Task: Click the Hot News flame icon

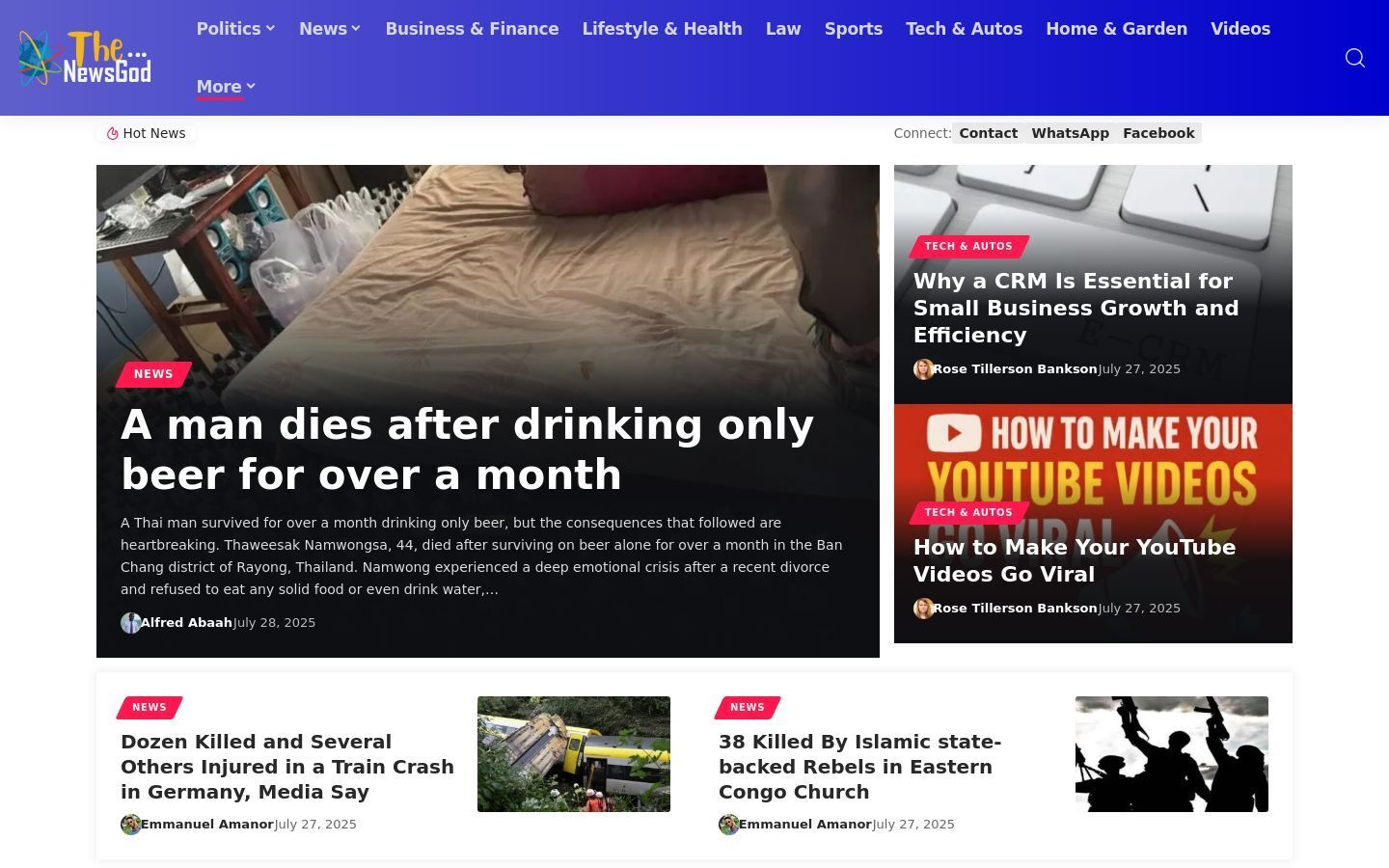Action: [113, 133]
